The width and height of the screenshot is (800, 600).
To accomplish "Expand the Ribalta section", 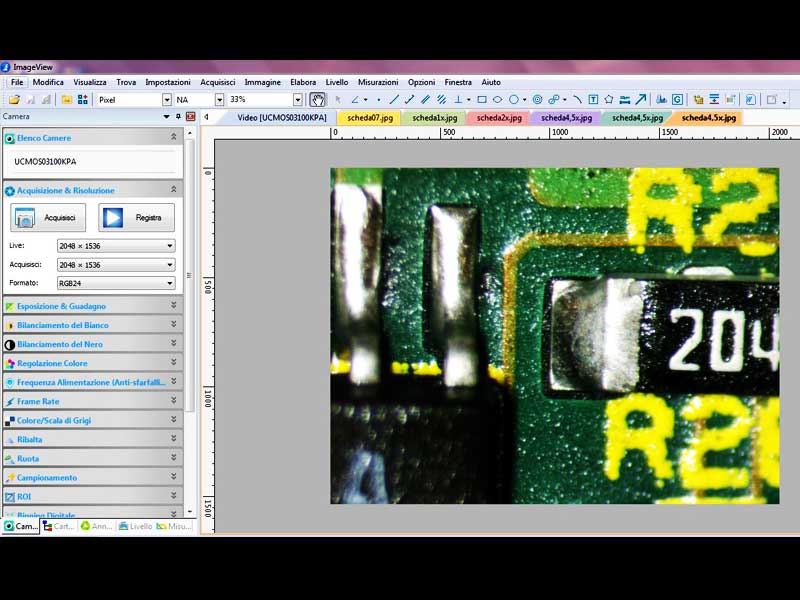I will pyautogui.click(x=173, y=438).
